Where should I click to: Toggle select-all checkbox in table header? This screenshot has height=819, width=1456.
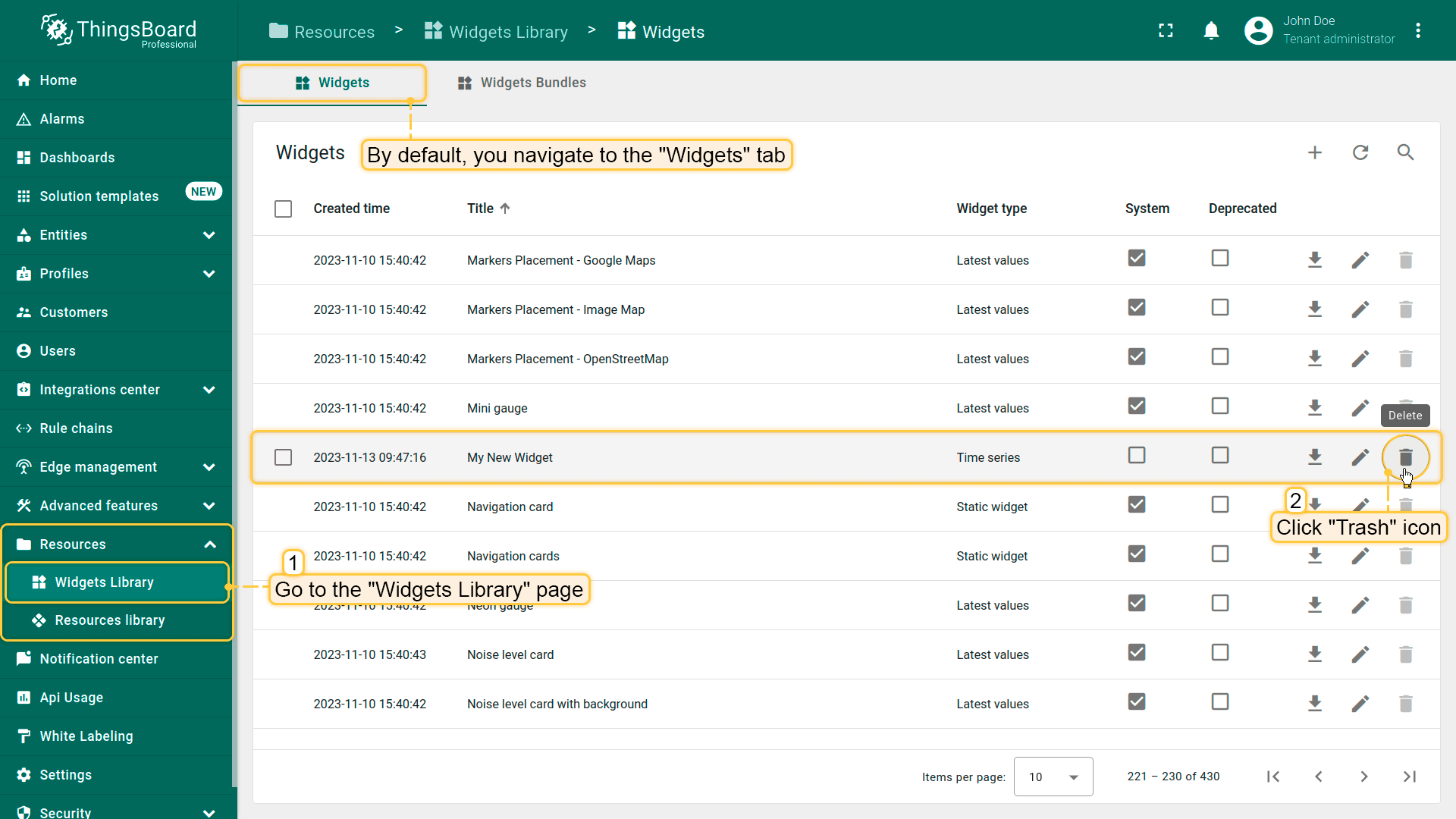(283, 209)
